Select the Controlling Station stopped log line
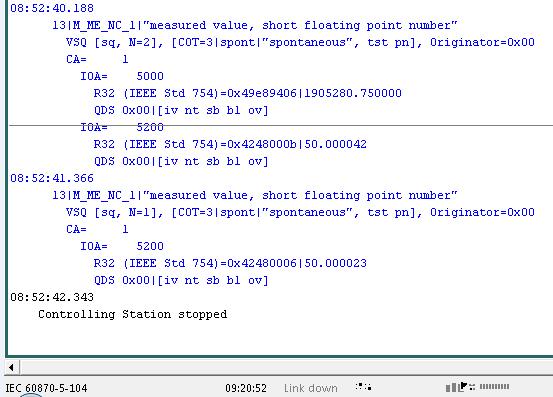This screenshot has height=397, width=553. click(x=132, y=314)
